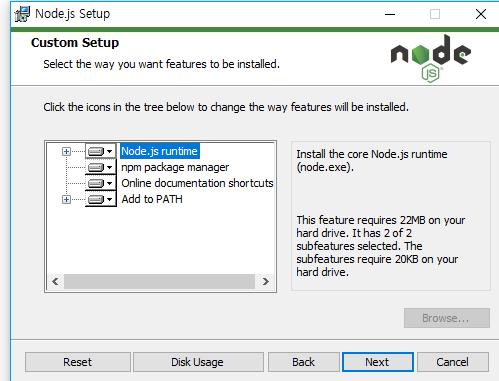This screenshot has height=381, width=499.
Task: Select the Add to PATH feature
Action: [152, 199]
